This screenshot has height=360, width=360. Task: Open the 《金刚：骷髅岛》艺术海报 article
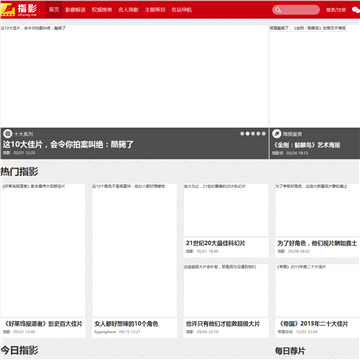(x=306, y=145)
